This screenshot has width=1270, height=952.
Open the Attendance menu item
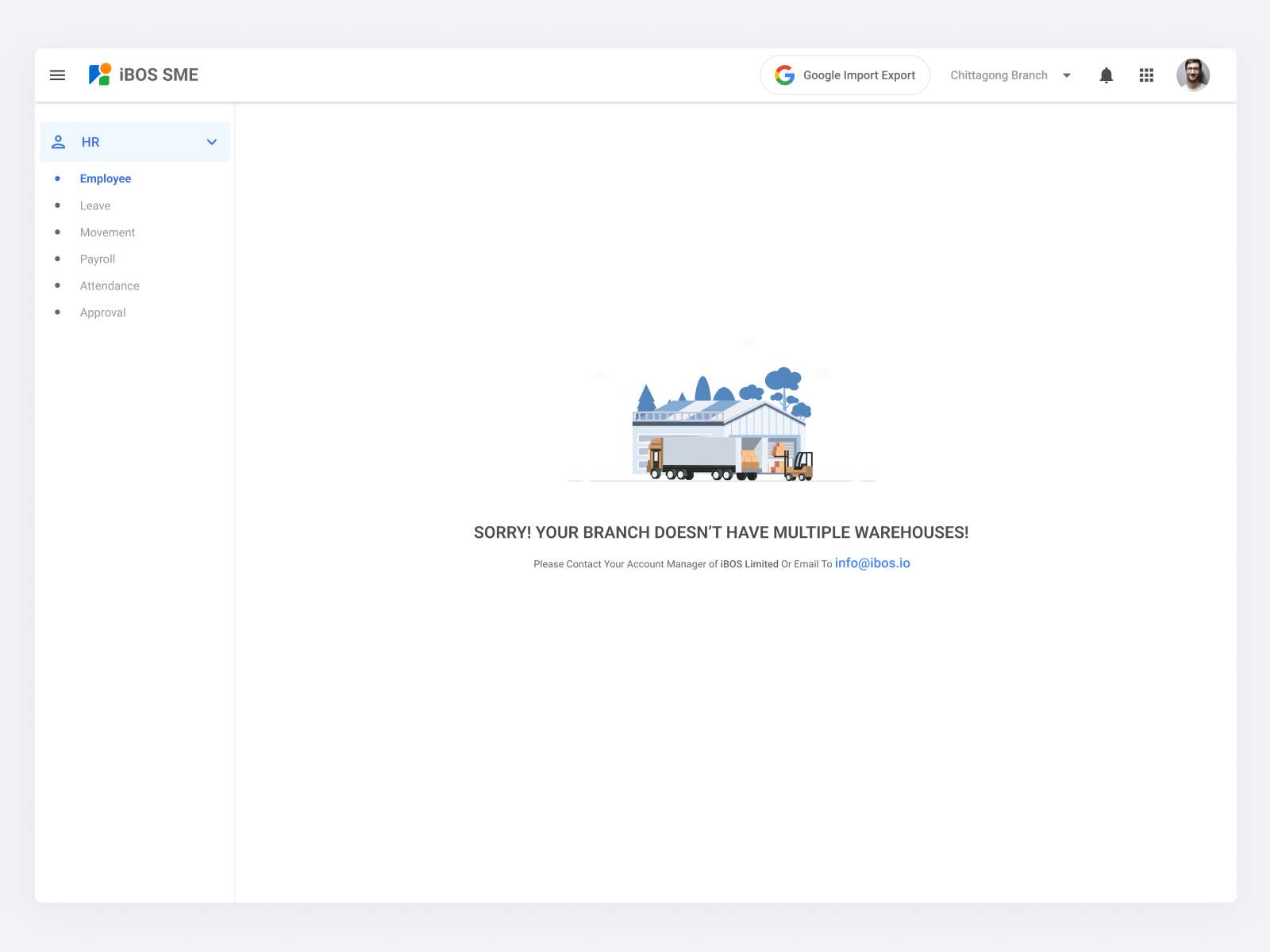110,286
